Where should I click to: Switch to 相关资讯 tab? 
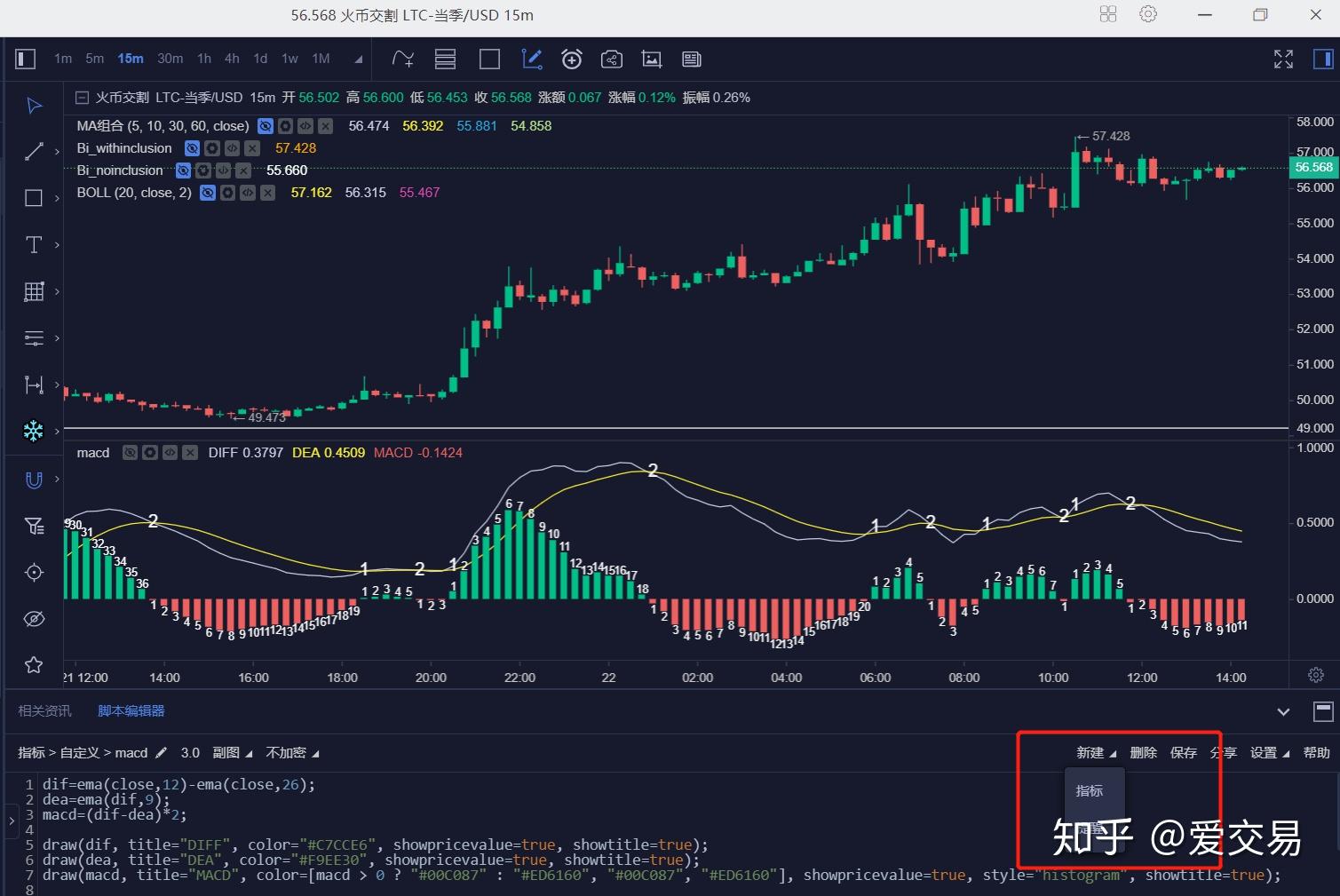click(44, 710)
